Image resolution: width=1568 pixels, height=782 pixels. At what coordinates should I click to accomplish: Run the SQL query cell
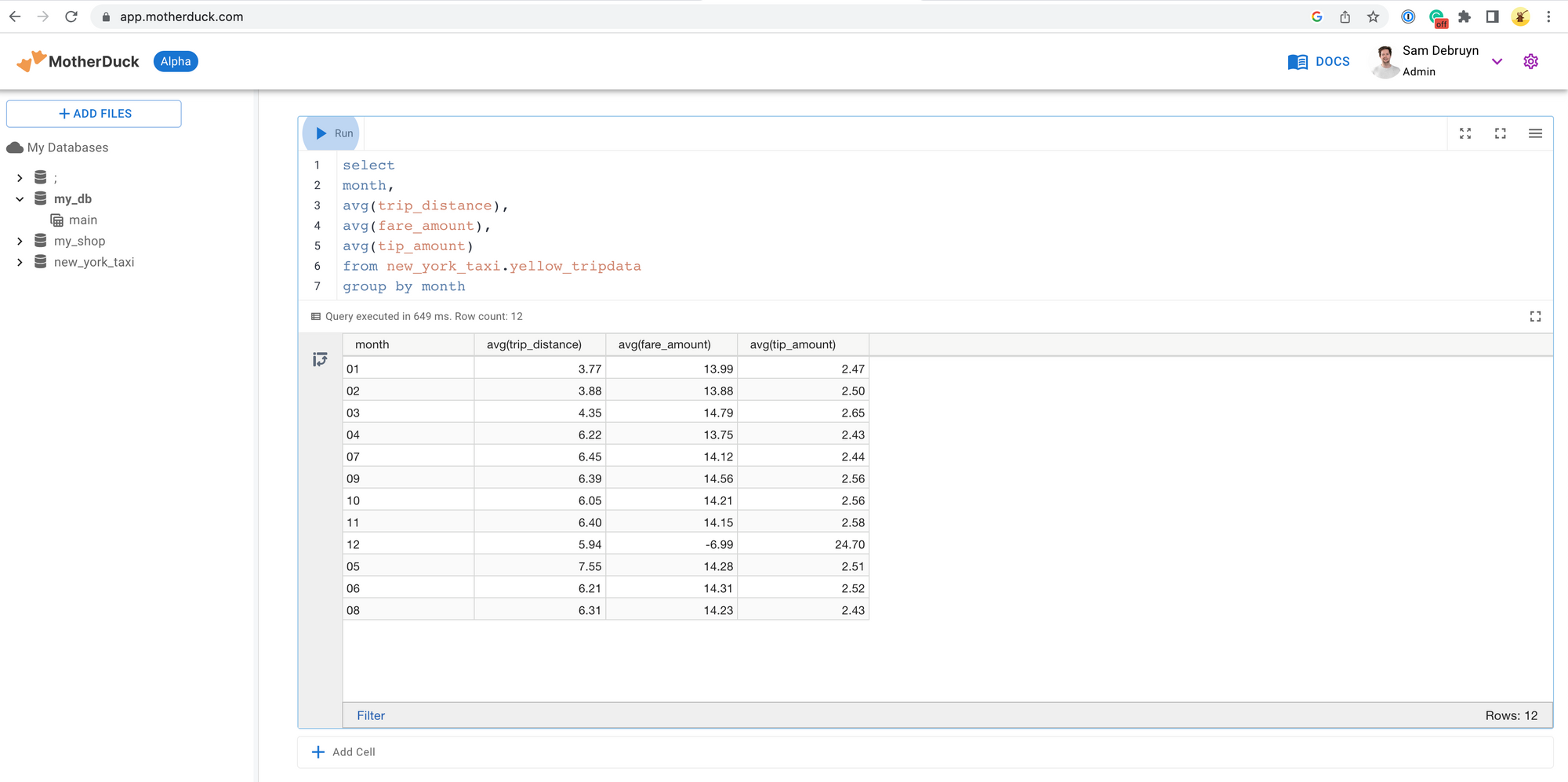click(332, 133)
